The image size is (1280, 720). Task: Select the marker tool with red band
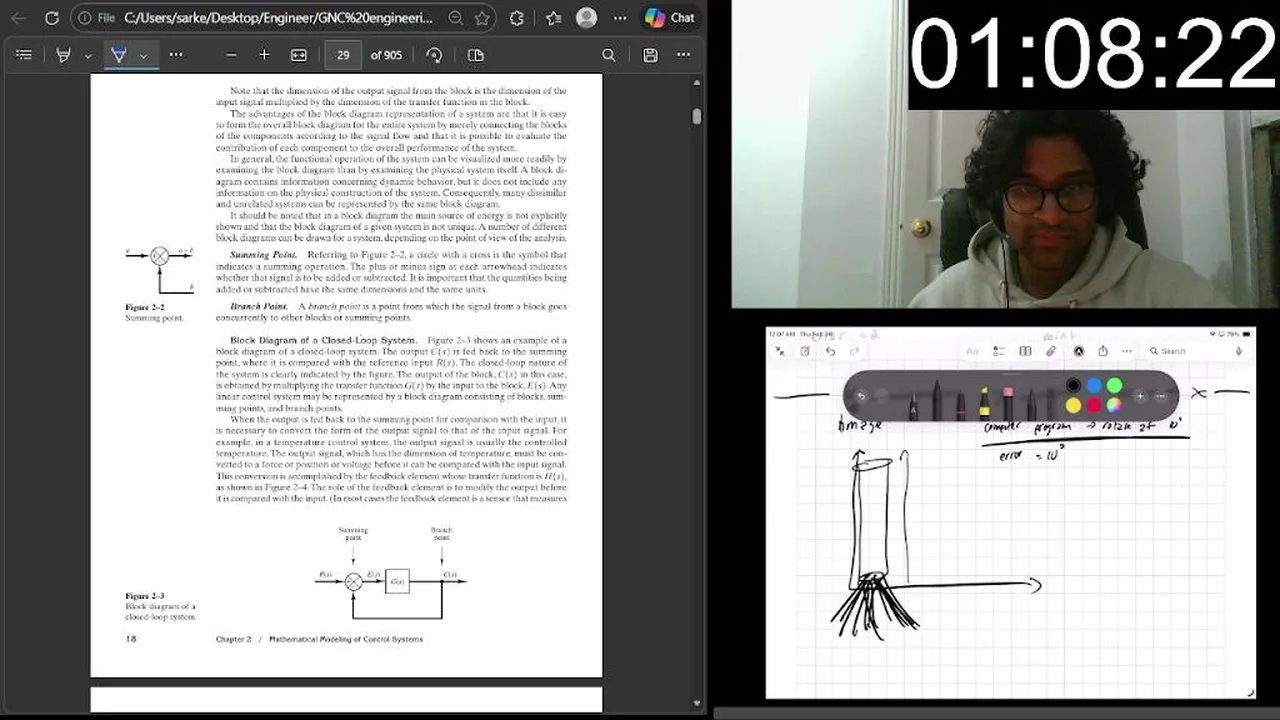[961, 404]
